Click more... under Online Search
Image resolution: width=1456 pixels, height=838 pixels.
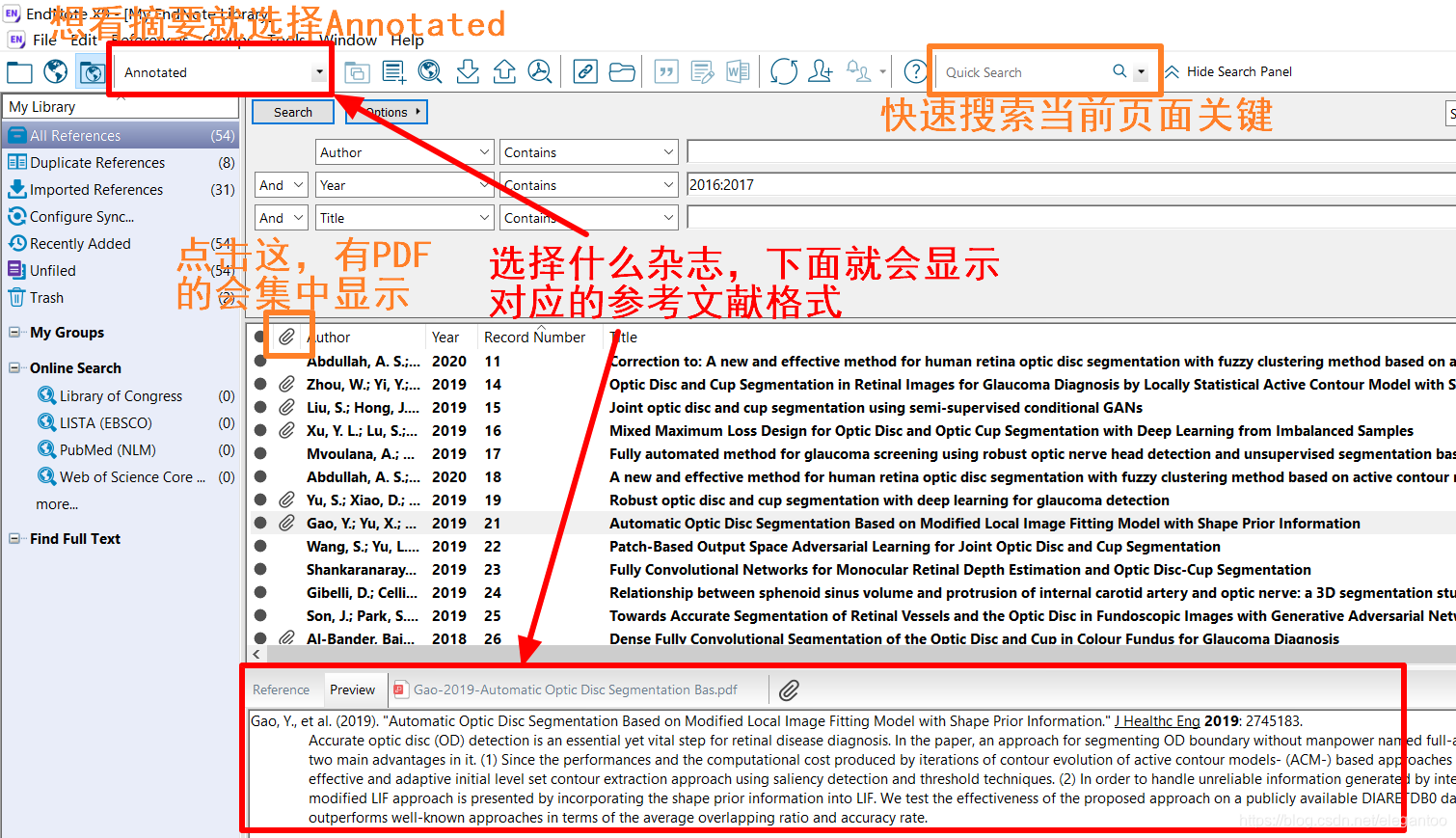(x=57, y=504)
